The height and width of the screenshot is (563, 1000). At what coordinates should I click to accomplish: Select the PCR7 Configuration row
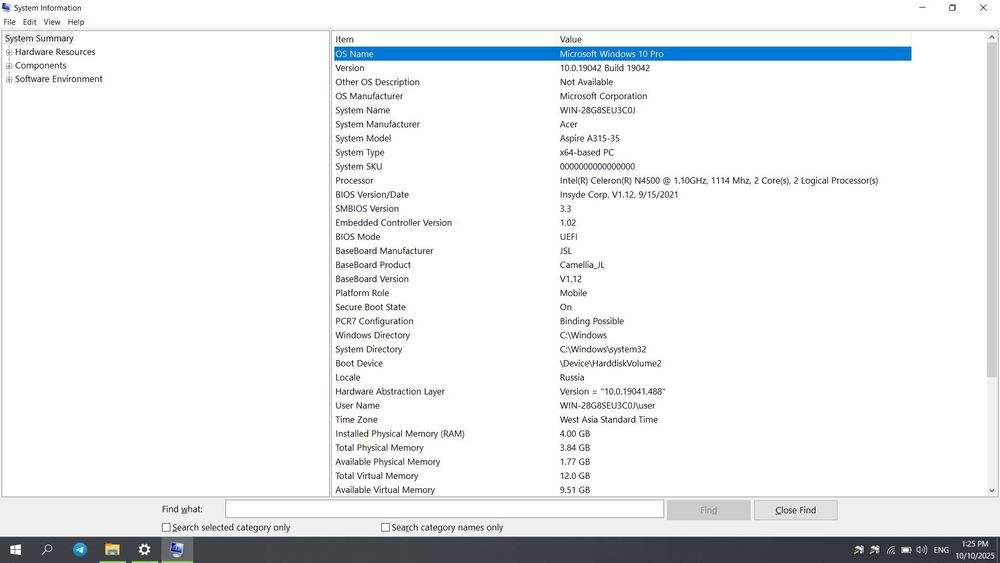tap(622, 321)
